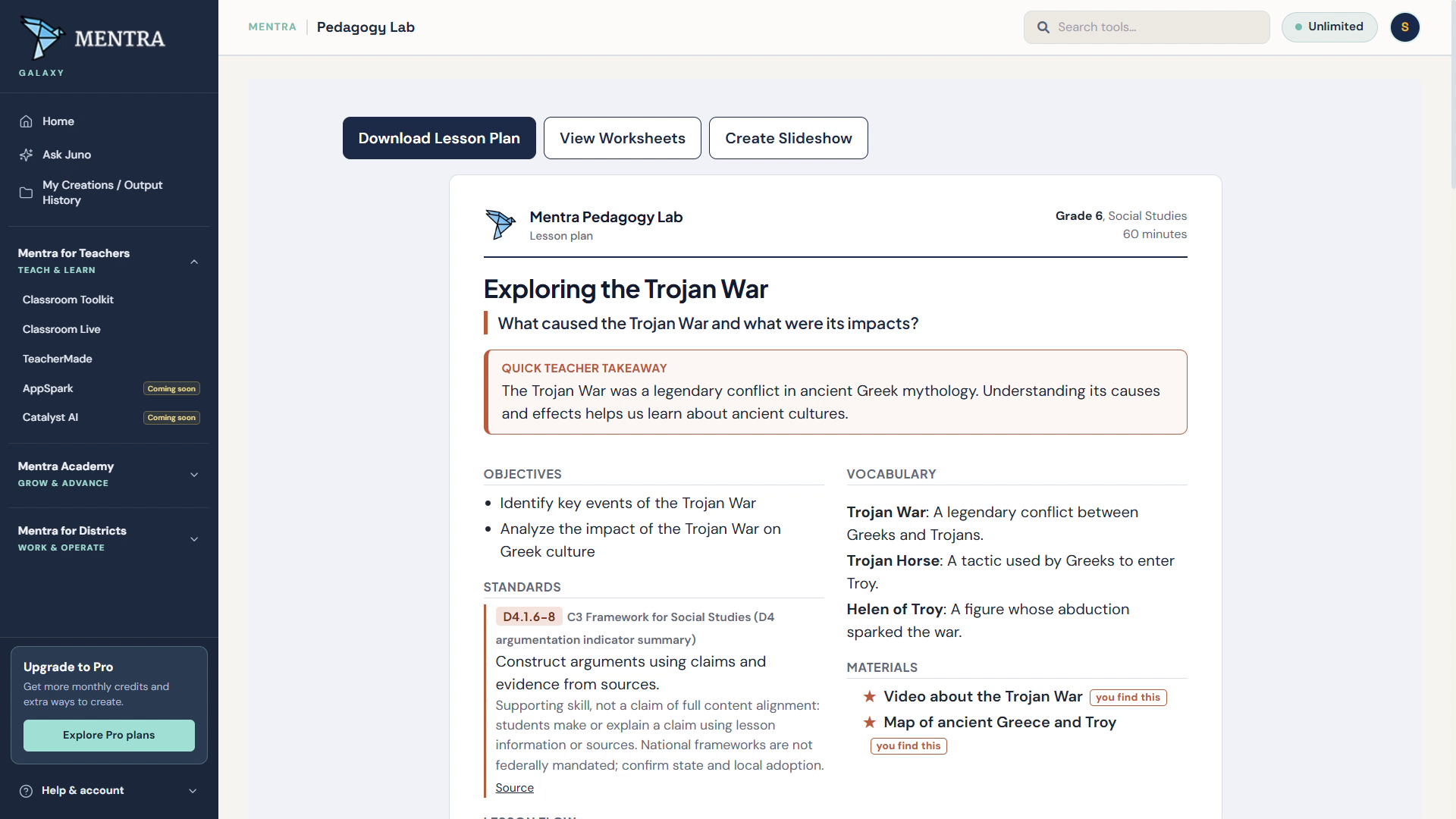
Task: Click the Home label in sidebar
Action: click(x=58, y=121)
